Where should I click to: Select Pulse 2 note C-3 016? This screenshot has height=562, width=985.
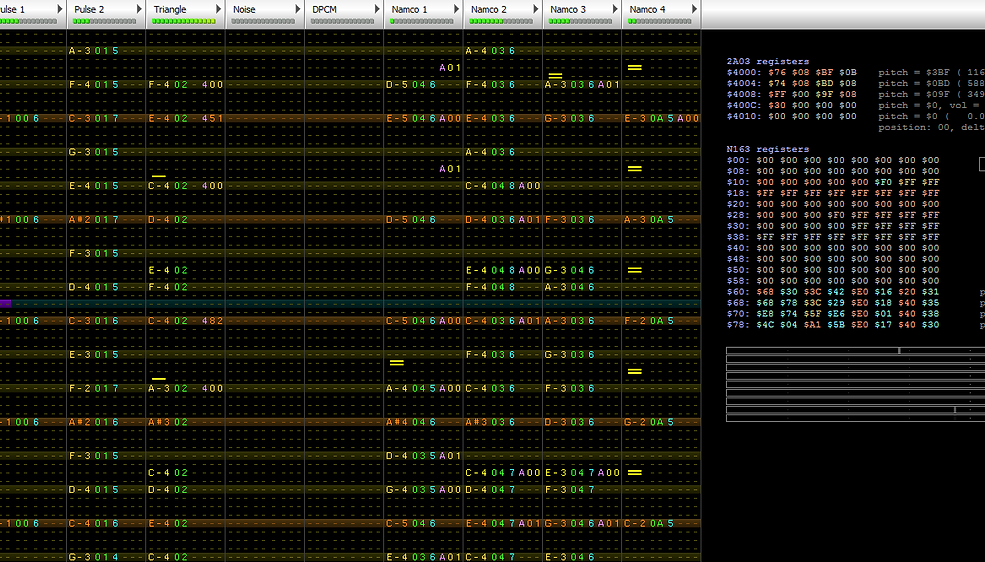[x=94, y=321]
